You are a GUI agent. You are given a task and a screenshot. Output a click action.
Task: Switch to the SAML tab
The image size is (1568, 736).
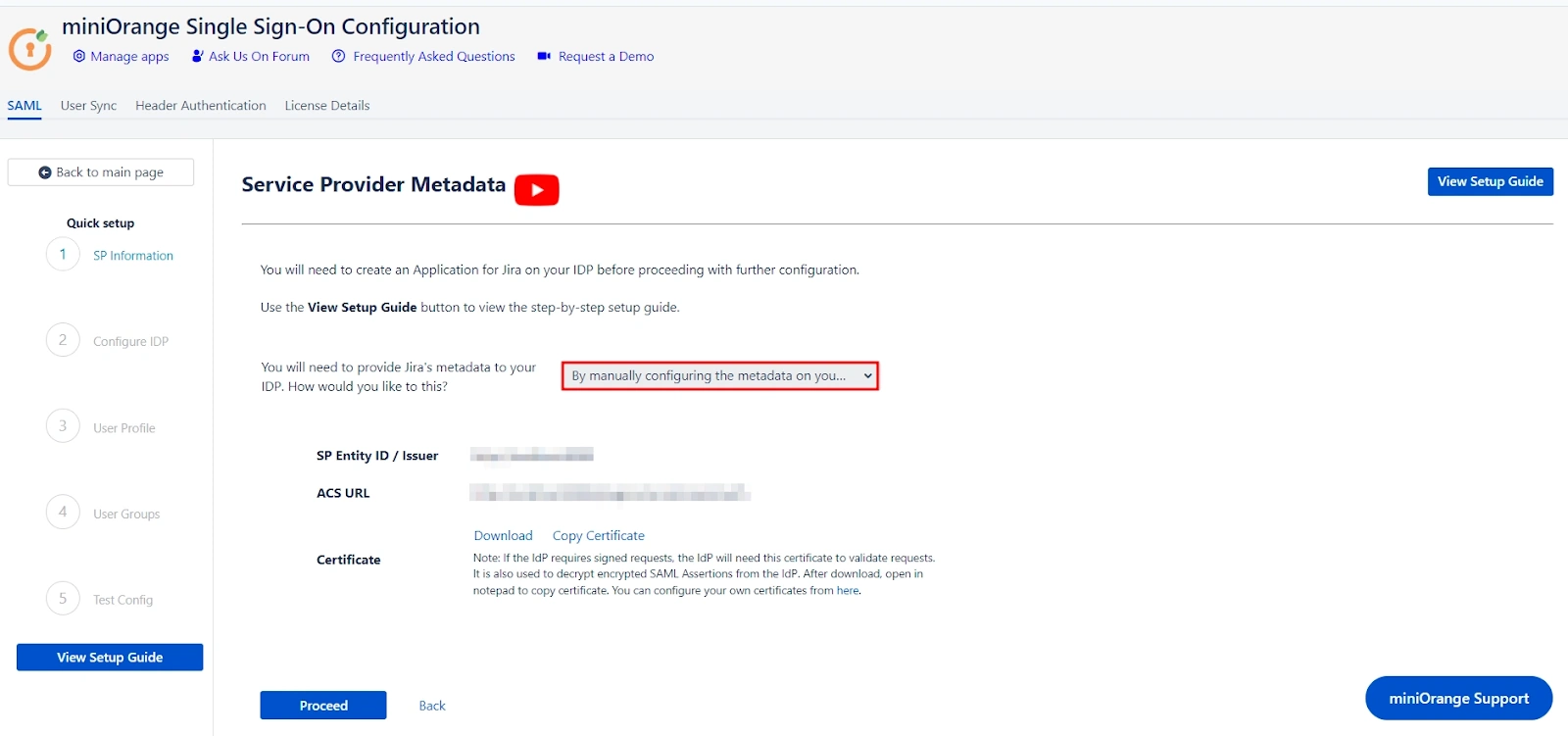[24, 106]
